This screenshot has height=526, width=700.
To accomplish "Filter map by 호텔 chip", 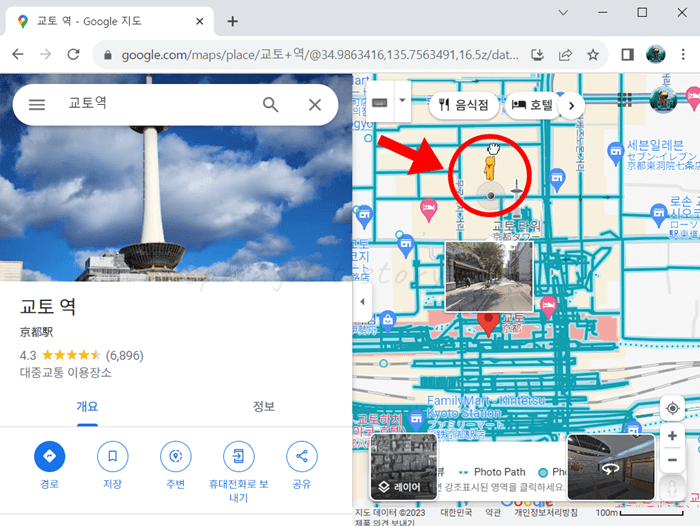I will coord(531,105).
